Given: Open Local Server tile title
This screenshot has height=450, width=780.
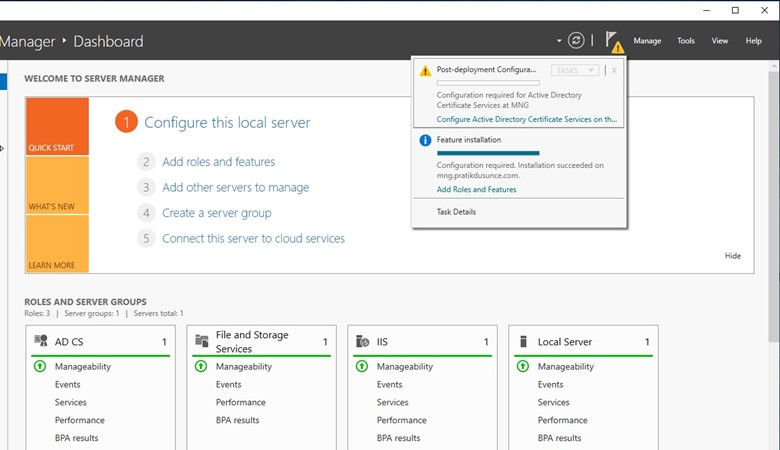Looking at the screenshot, I should click(565, 342).
